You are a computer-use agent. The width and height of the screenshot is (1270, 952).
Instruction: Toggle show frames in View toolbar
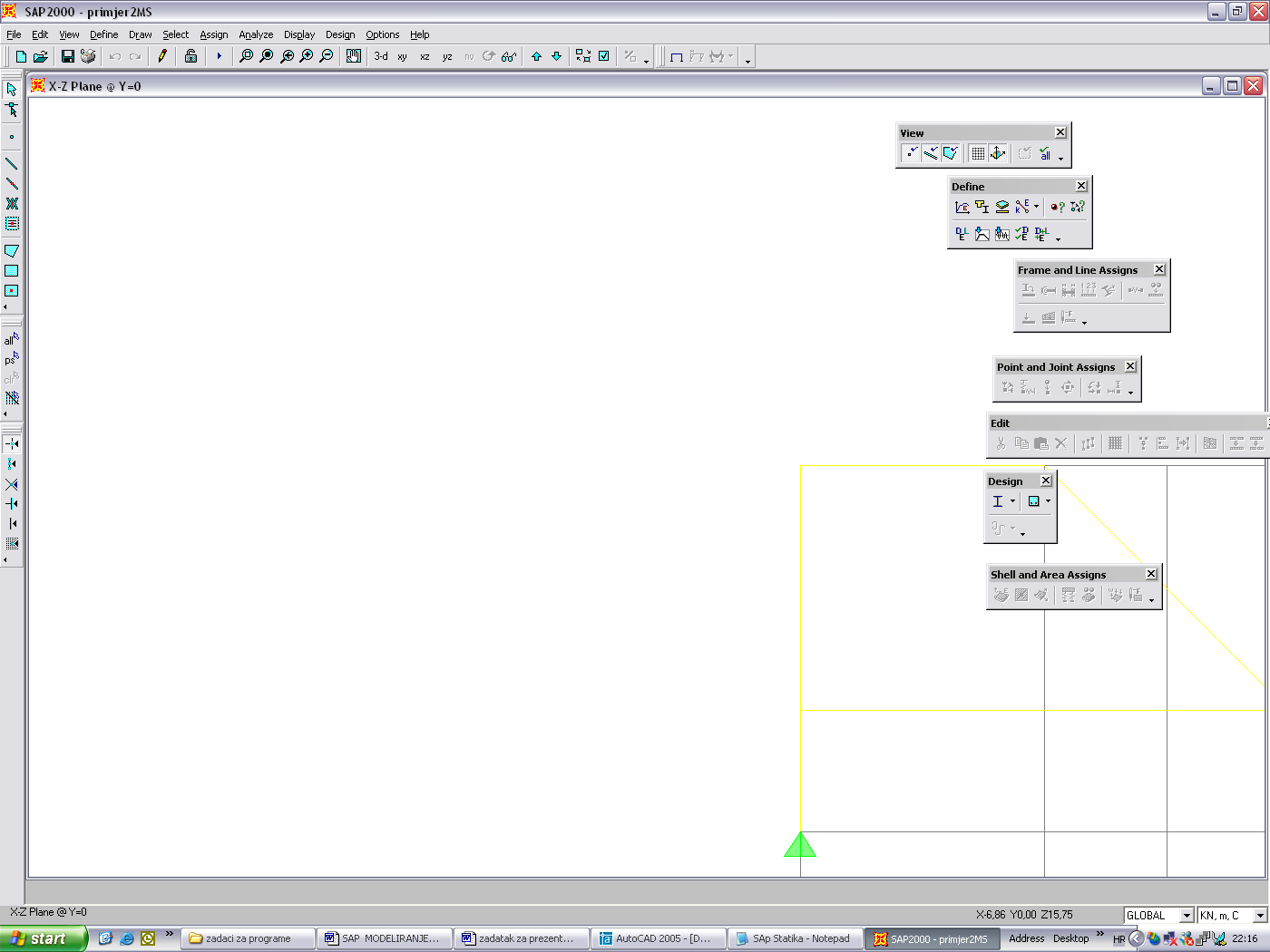click(931, 153)
